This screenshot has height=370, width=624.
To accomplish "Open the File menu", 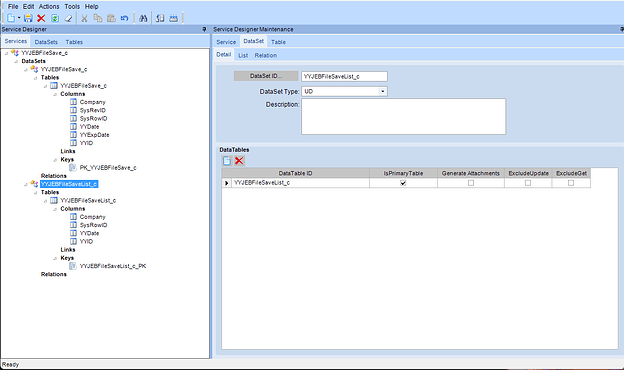I will pos(13,6).
